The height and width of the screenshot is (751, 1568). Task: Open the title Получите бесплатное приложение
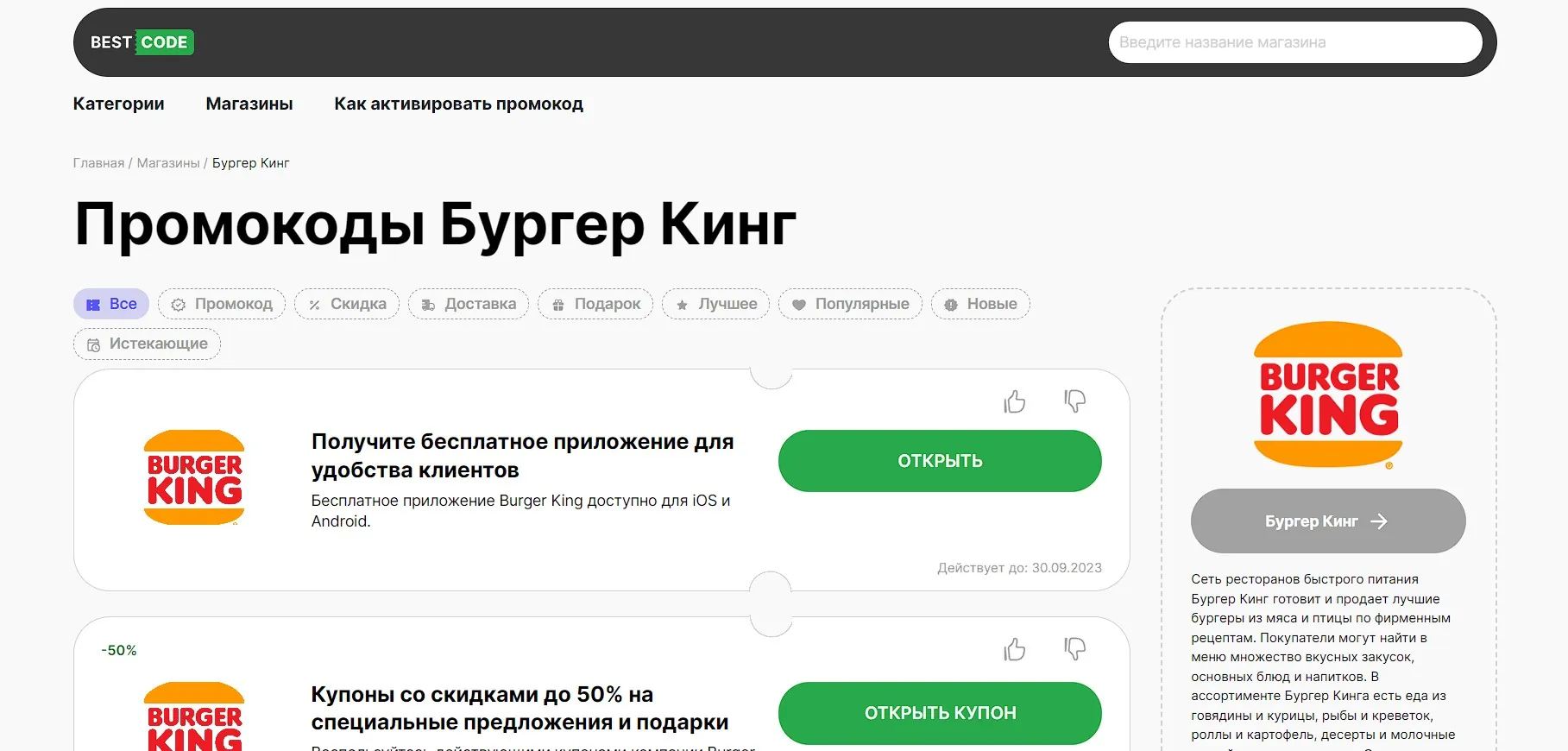pyautogui.click(x=522, y=456)
